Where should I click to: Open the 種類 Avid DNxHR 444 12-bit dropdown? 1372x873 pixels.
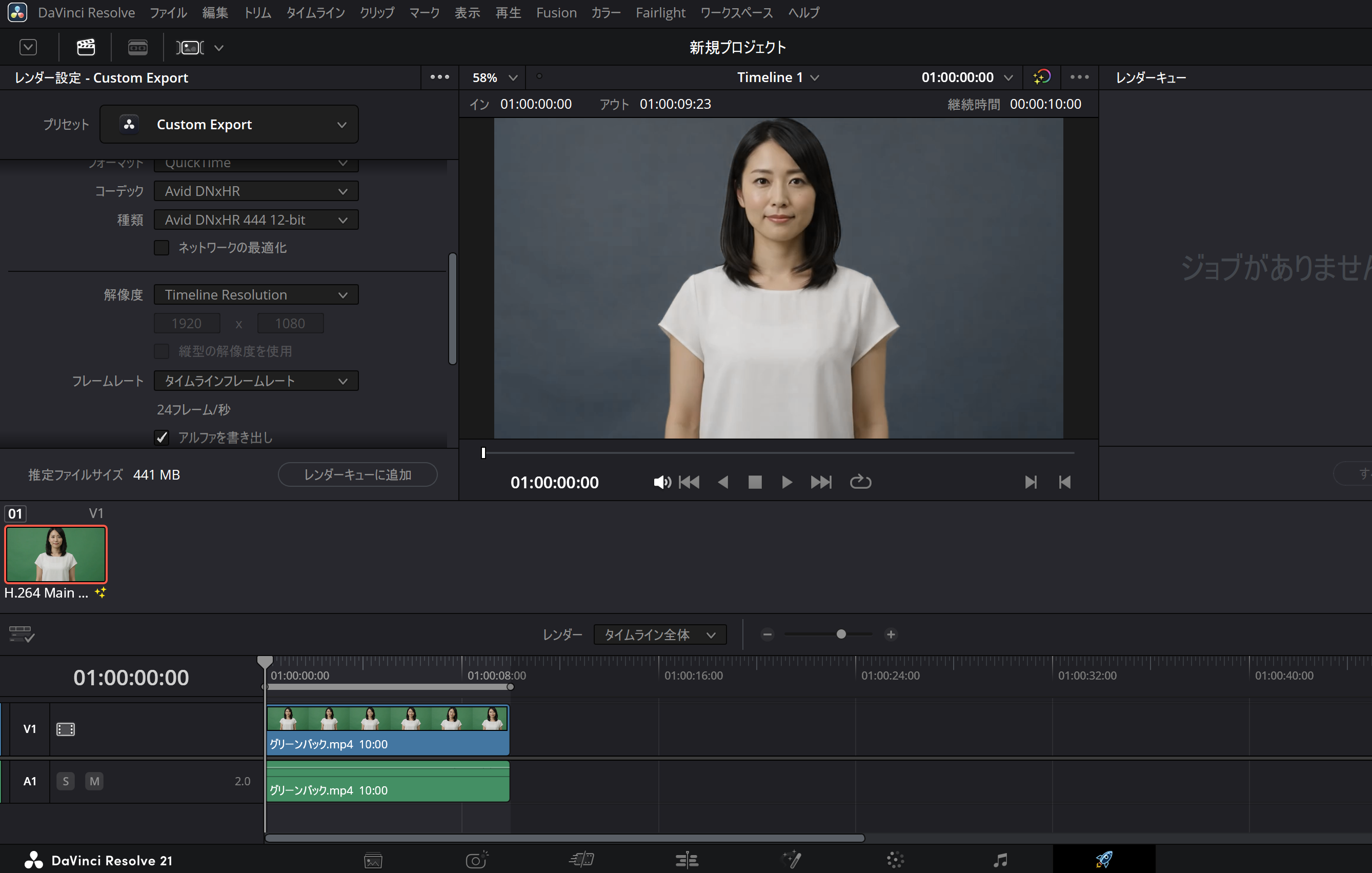pos(256,220)
